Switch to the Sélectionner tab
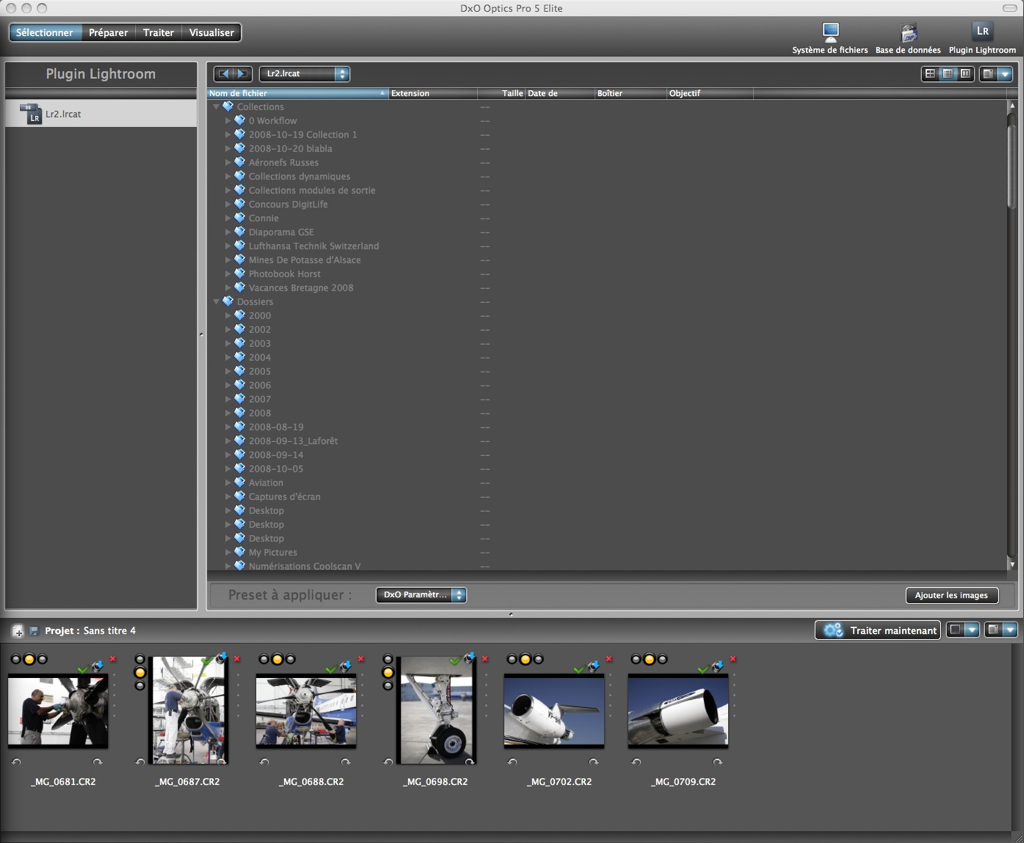The height and width of the screenshot is (843, 1024). (x=45, y=33)
